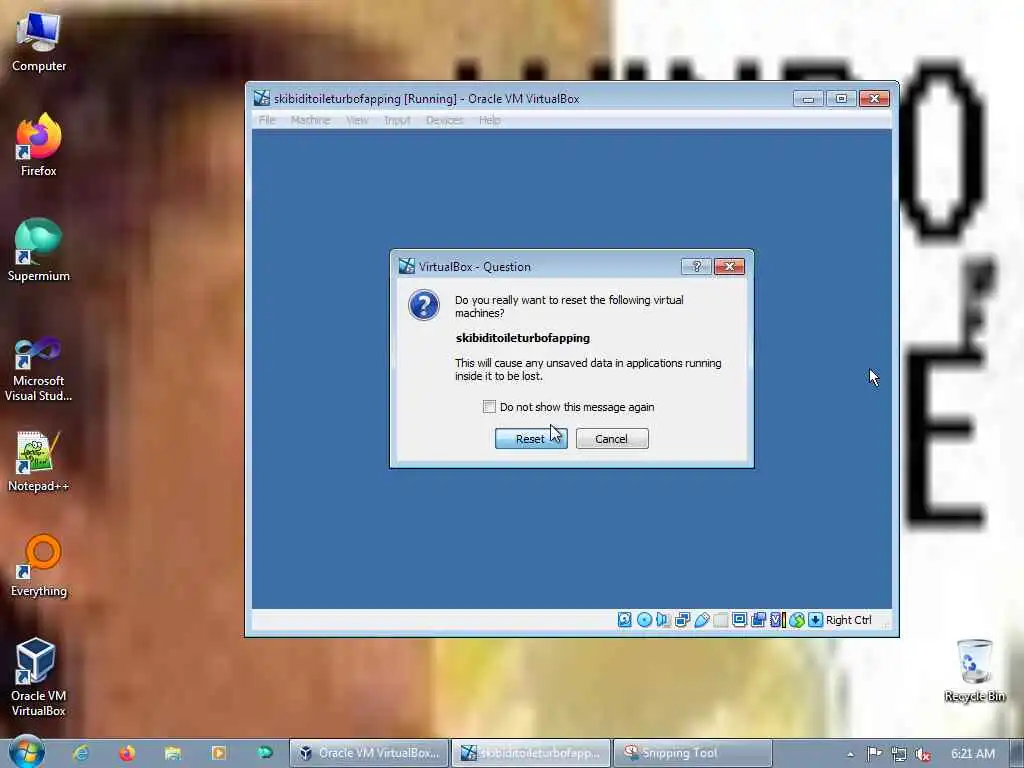Switch to Snipping Tool taskbar button
The image size is (1024, 768).
(693, 753)
